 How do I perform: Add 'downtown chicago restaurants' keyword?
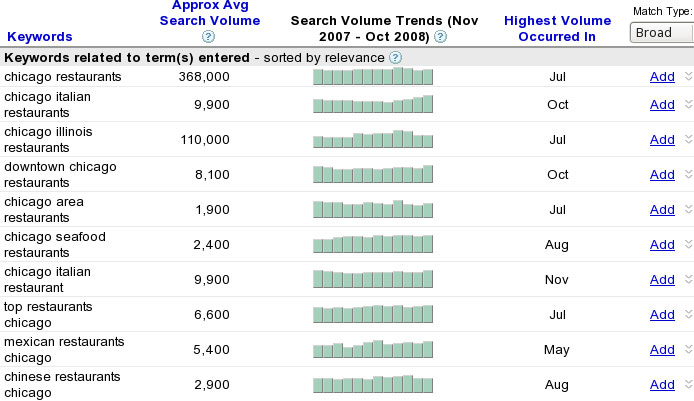click(x=662, y=174)
